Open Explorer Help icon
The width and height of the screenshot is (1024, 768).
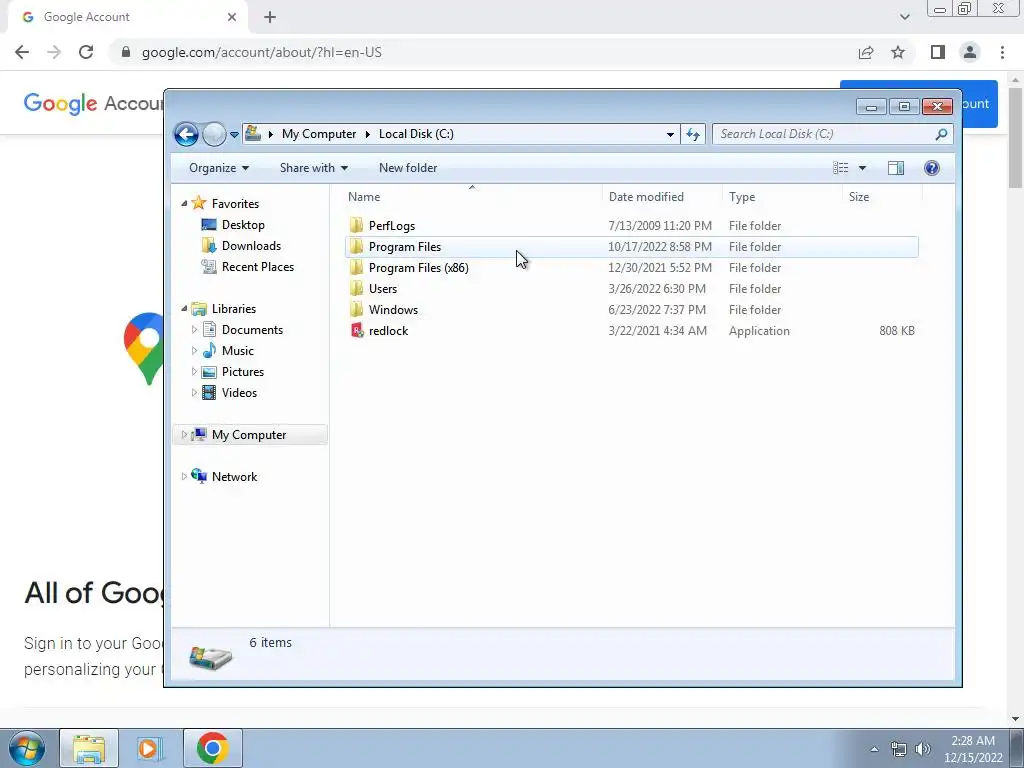tap(932, 168)
